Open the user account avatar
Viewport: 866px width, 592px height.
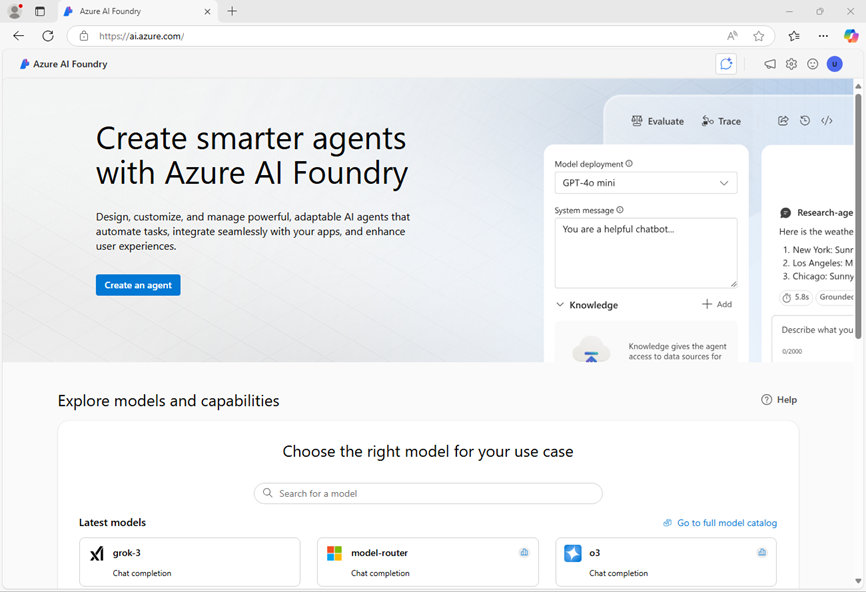point(835,64)
